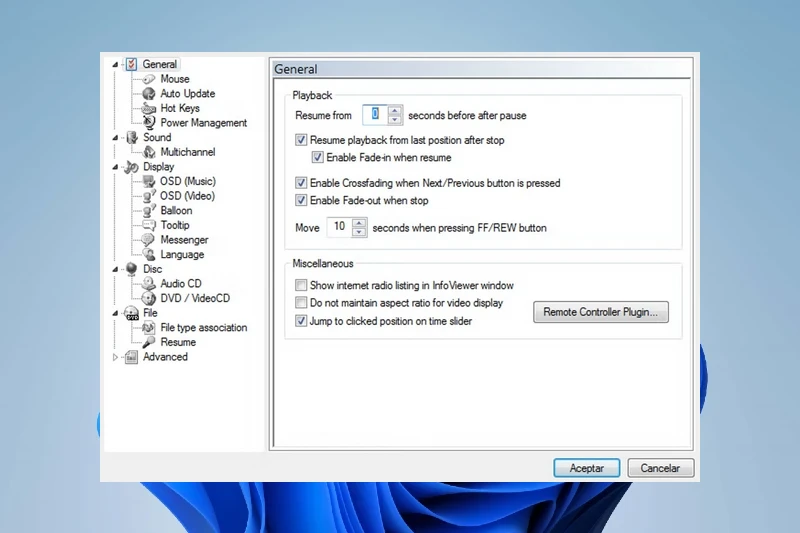Click the Tooltip icon
This screenshot has width=800, height=533.
(149, 225)
